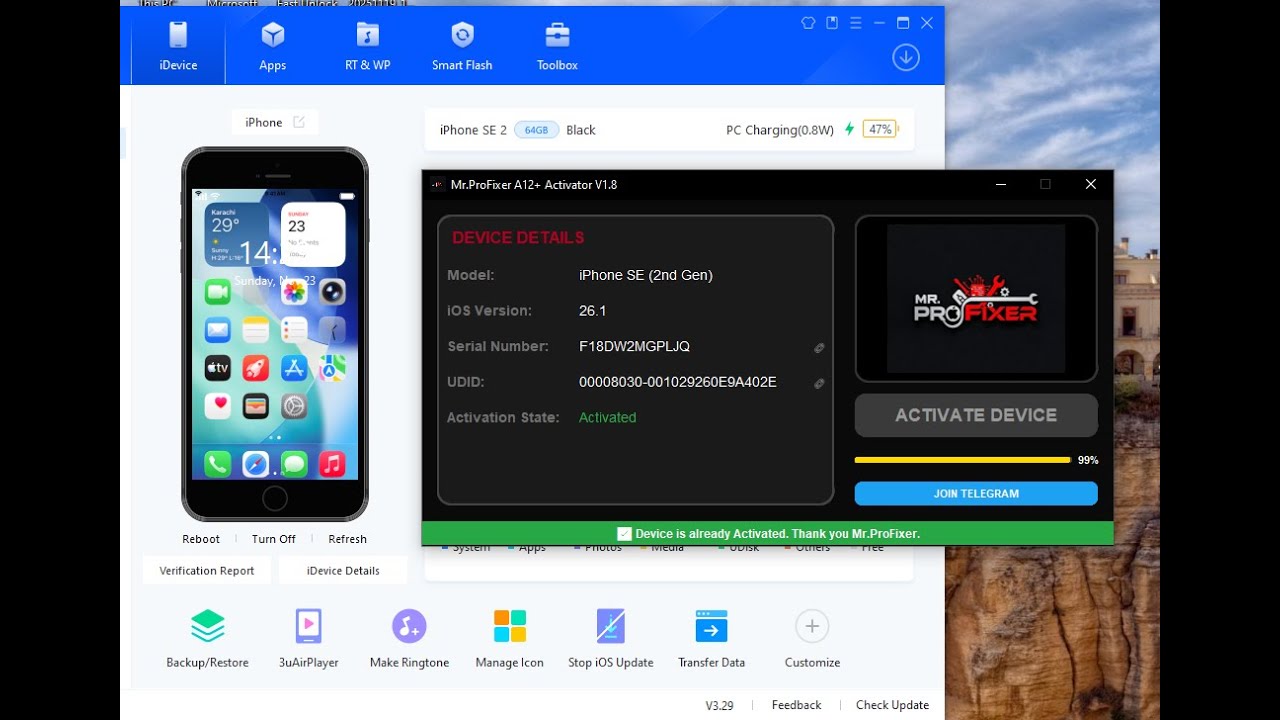Click Photos icon on phone preview
Image resolution: width=1280 pixels, height=720 pixels.
tap(294, 291)
